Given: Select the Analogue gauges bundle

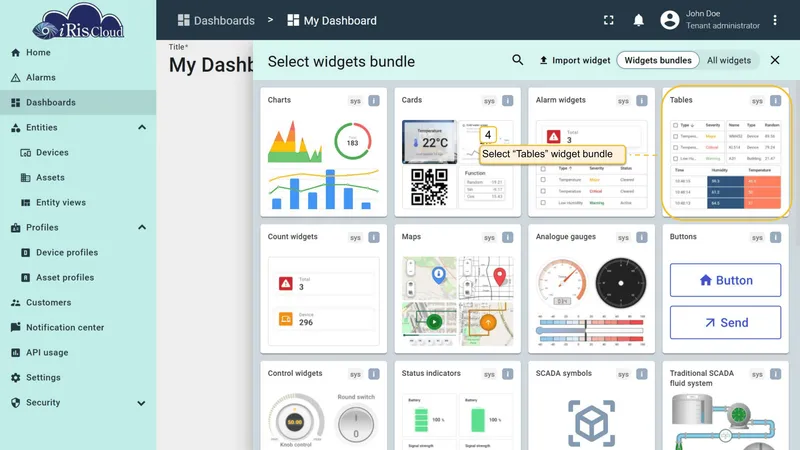Looking at the screenshot, I should (591, 289).
